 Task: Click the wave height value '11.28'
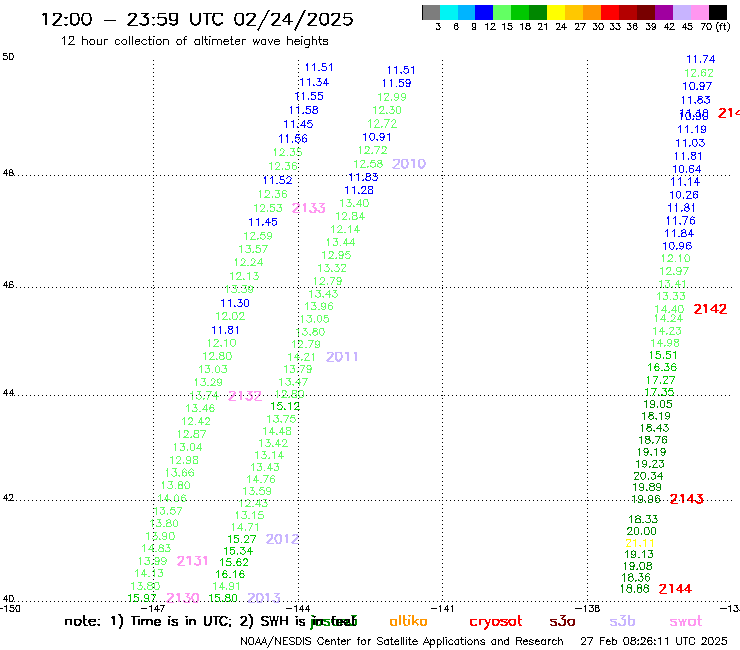tap(359, 190)
